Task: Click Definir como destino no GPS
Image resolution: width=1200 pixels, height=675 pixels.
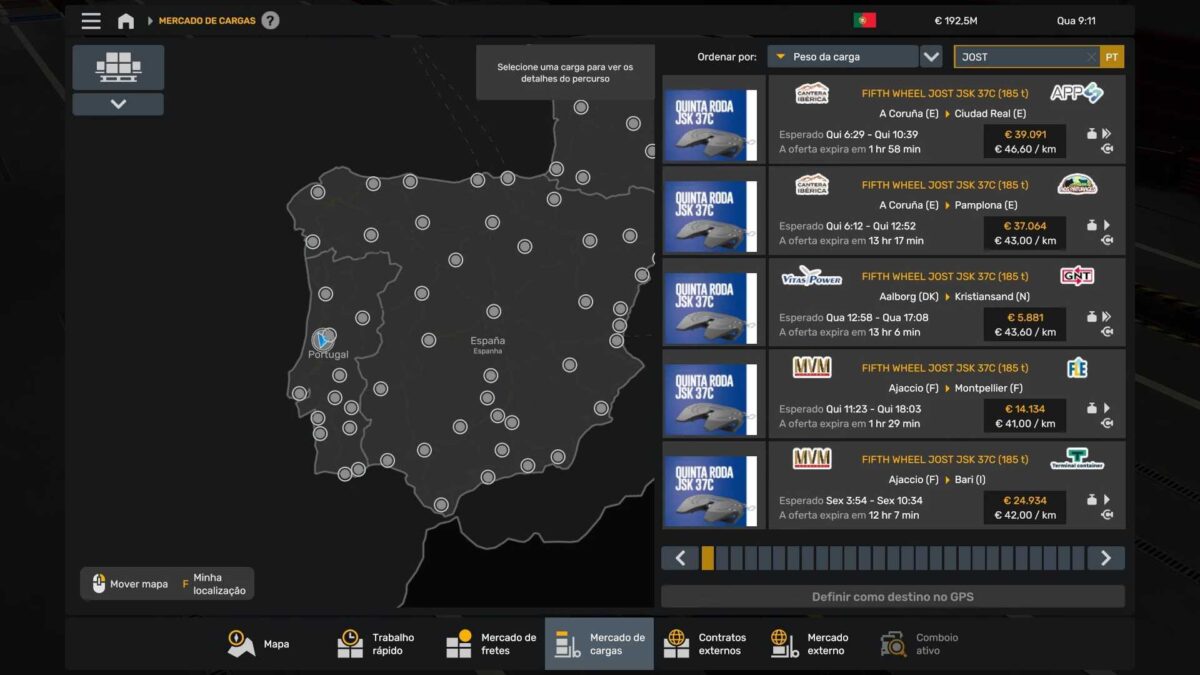Action: click(x=892, y=597)
